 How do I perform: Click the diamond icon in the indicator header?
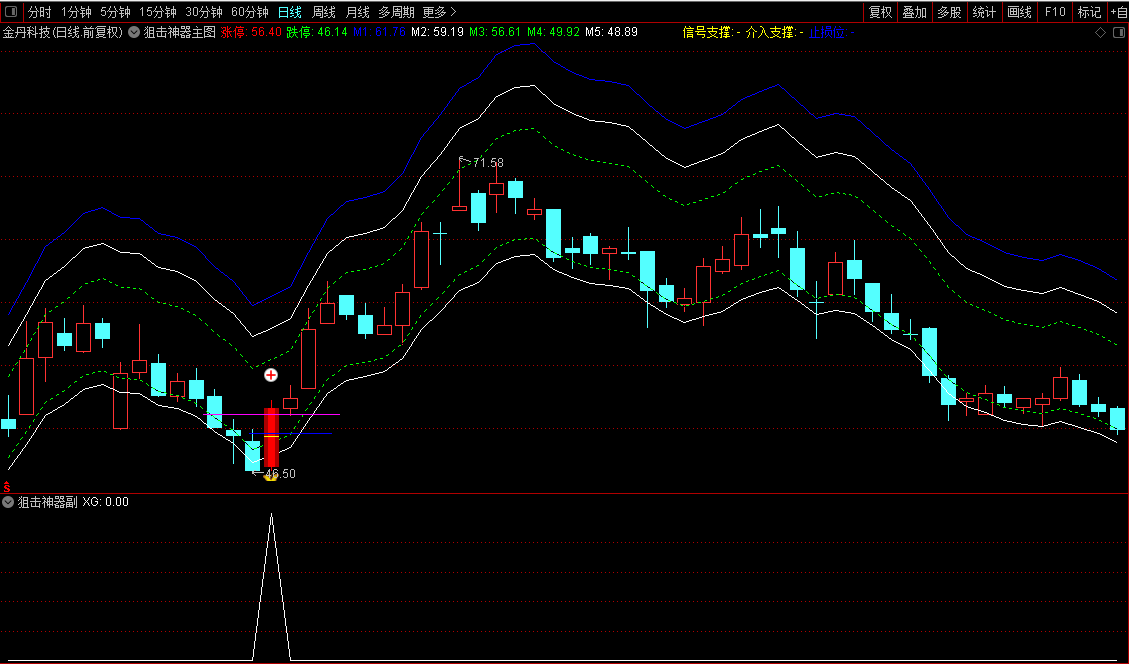[1100, 32]
